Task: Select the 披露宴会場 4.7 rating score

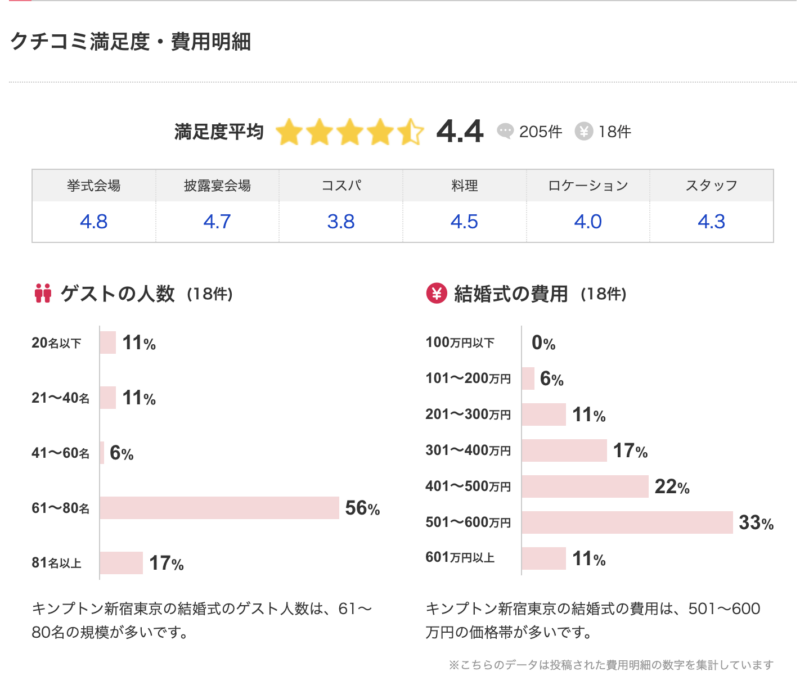Action: [x=217, y=222]
